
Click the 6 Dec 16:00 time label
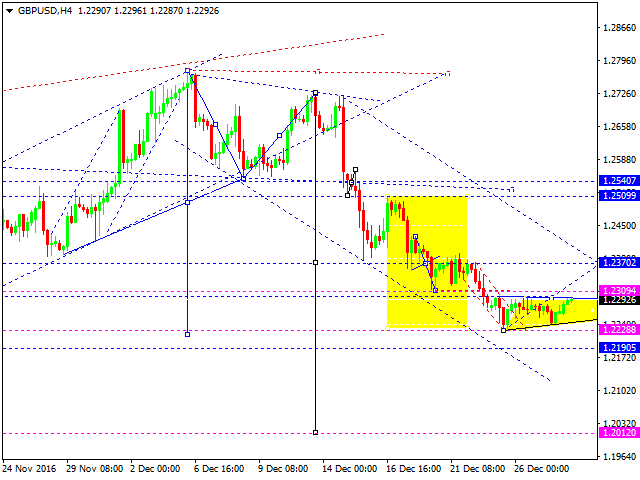(219, 469)
